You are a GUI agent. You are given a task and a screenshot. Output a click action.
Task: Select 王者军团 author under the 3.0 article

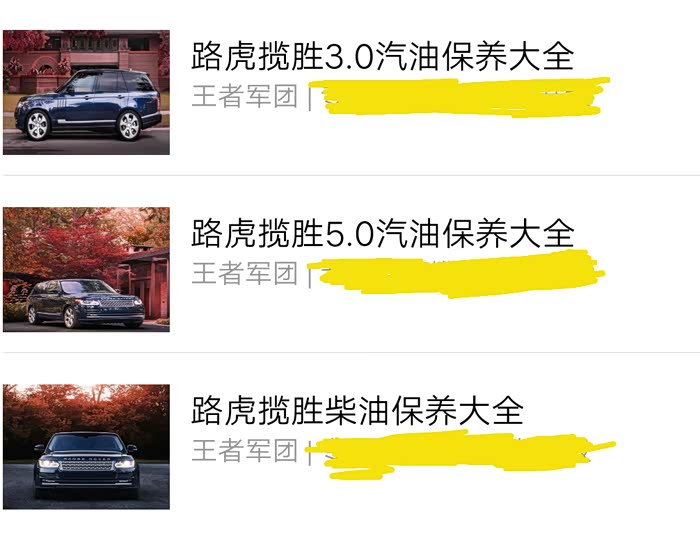[x=245, y=96]
